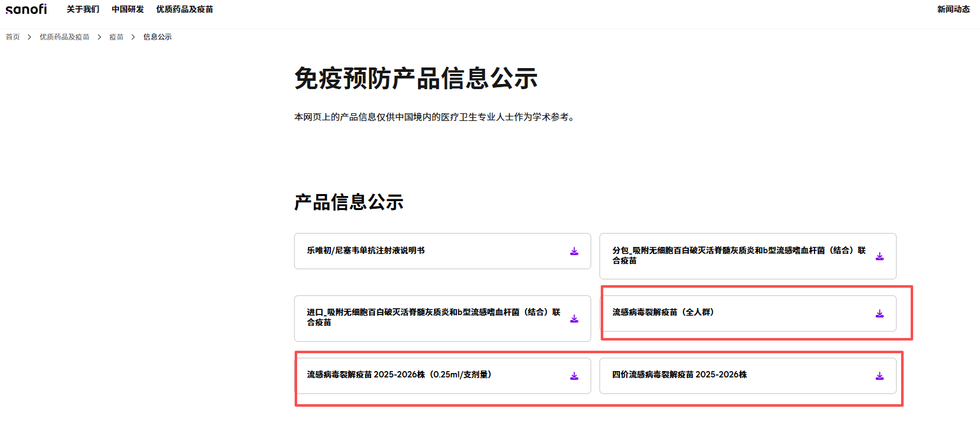The height and width of the screenshot is (436, 980).
Task: Open the 中国研发 menu
Action: [x=128, y=9]
